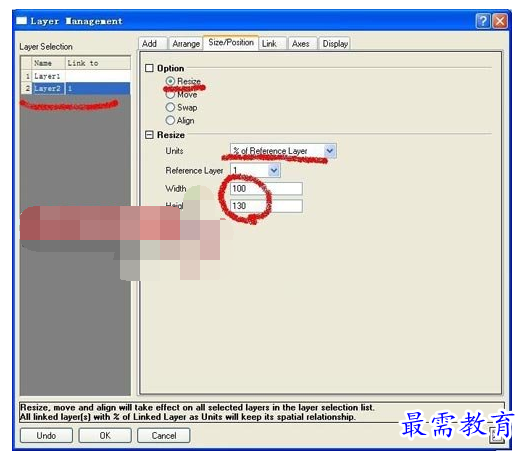Go to the Axes tab

pos(302,44)
